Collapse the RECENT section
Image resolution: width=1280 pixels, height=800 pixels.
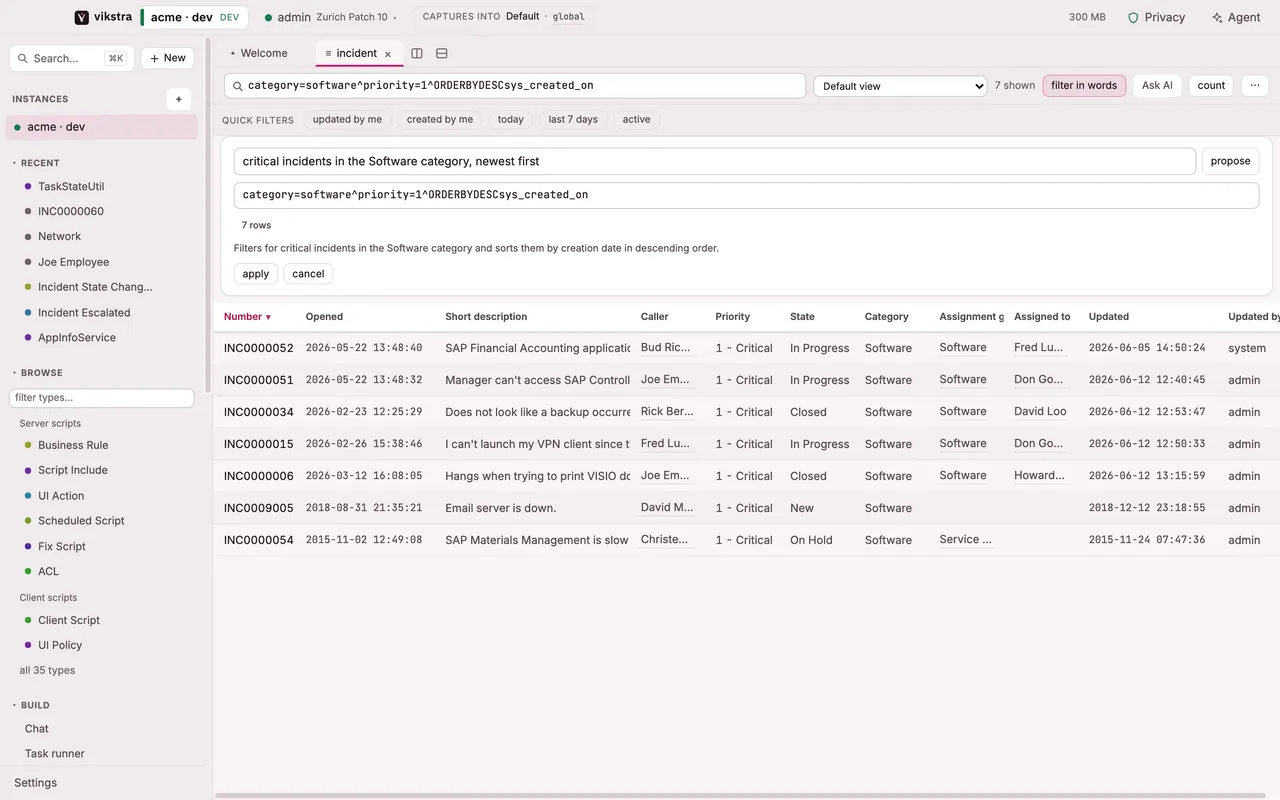point(36,163)
